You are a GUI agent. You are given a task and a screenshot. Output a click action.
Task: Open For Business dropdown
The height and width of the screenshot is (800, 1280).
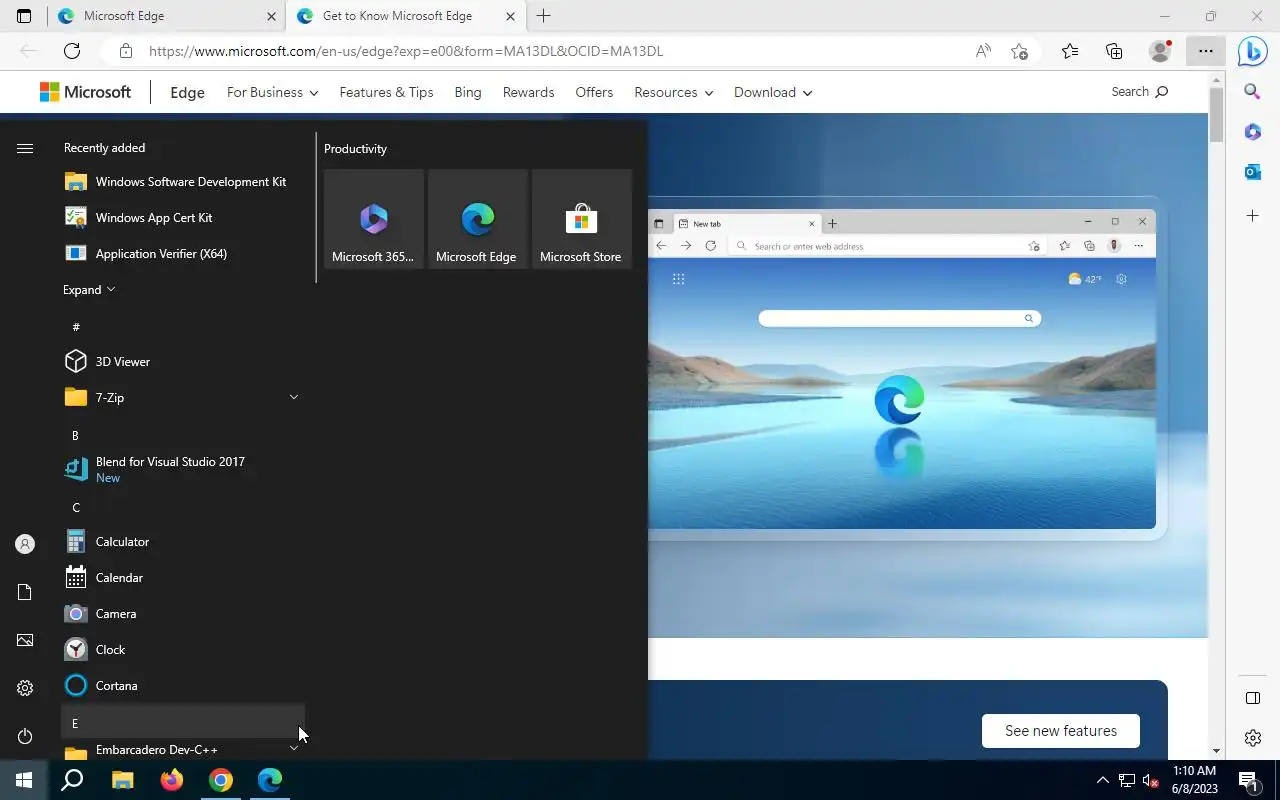coord(272,92)
